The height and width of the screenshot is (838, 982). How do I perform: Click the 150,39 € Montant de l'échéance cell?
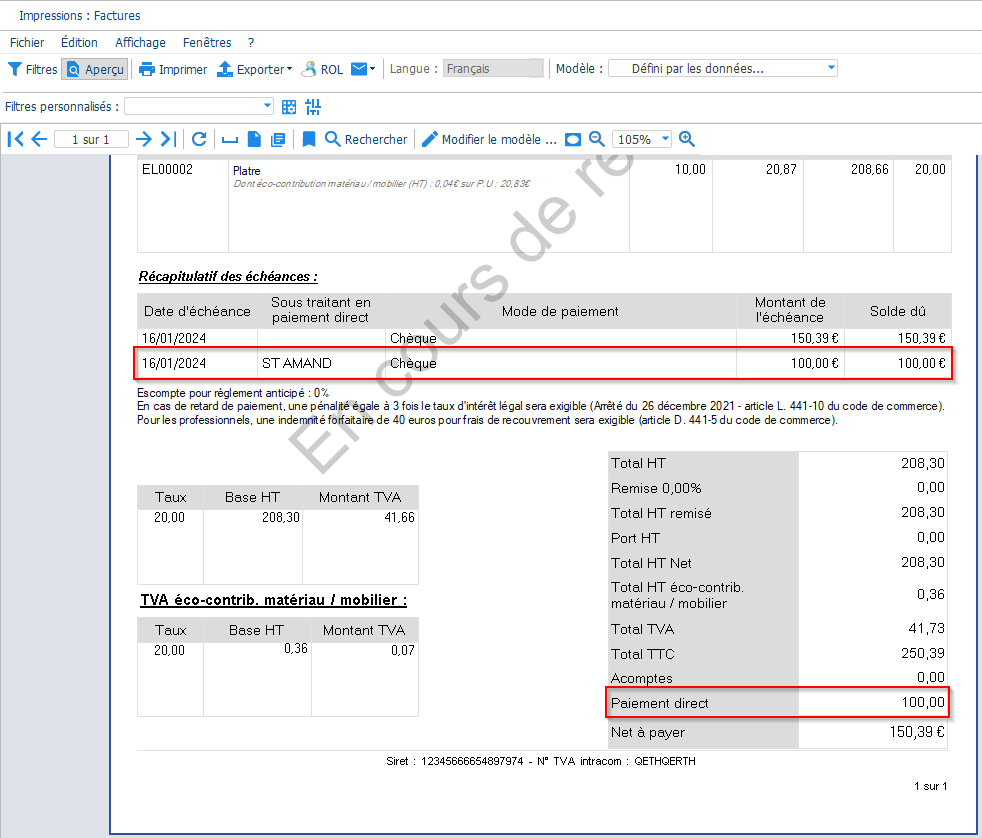pyautogui.click(x=814, y=338)
